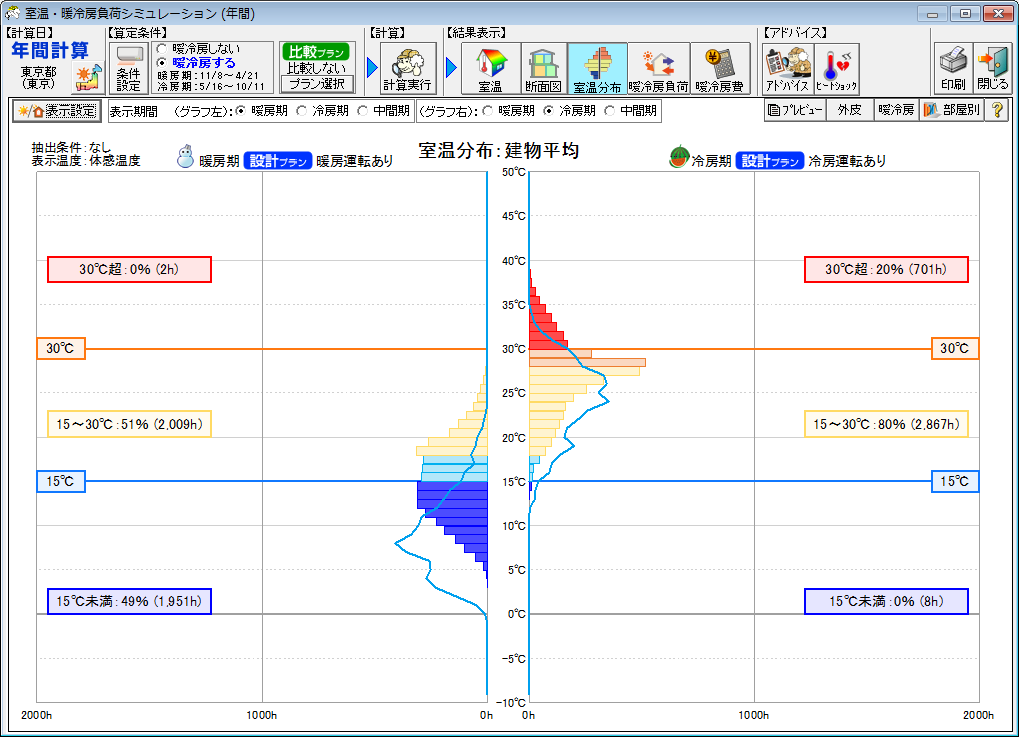Image resolution: width=1019 pixels, height=737 pixels.
Task: Click the 閉じる close door icon
Action: pos(992,68)
